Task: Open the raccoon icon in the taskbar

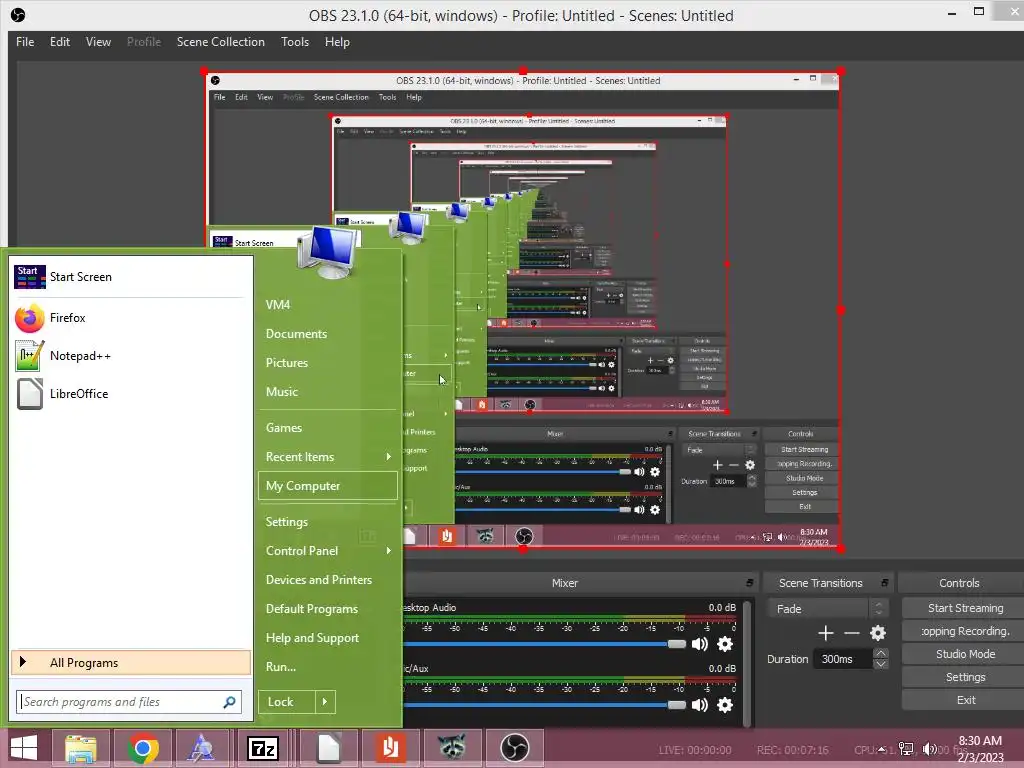Action: pyautogui.click(x=452, y=748)
